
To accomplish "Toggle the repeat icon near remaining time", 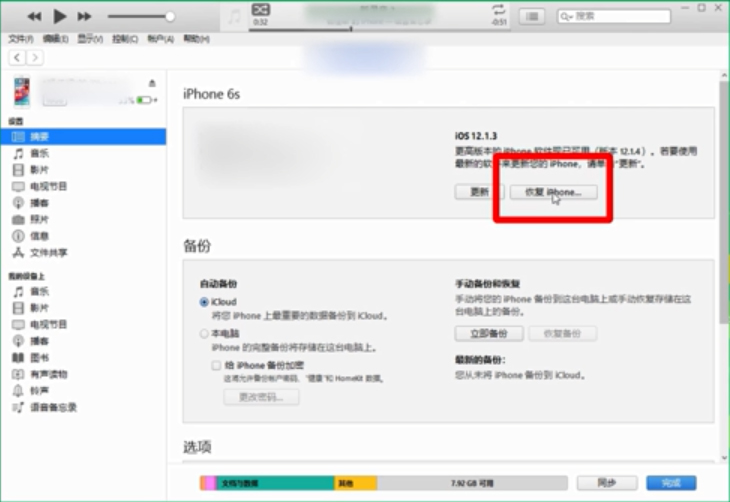I will tap(498, 9).
